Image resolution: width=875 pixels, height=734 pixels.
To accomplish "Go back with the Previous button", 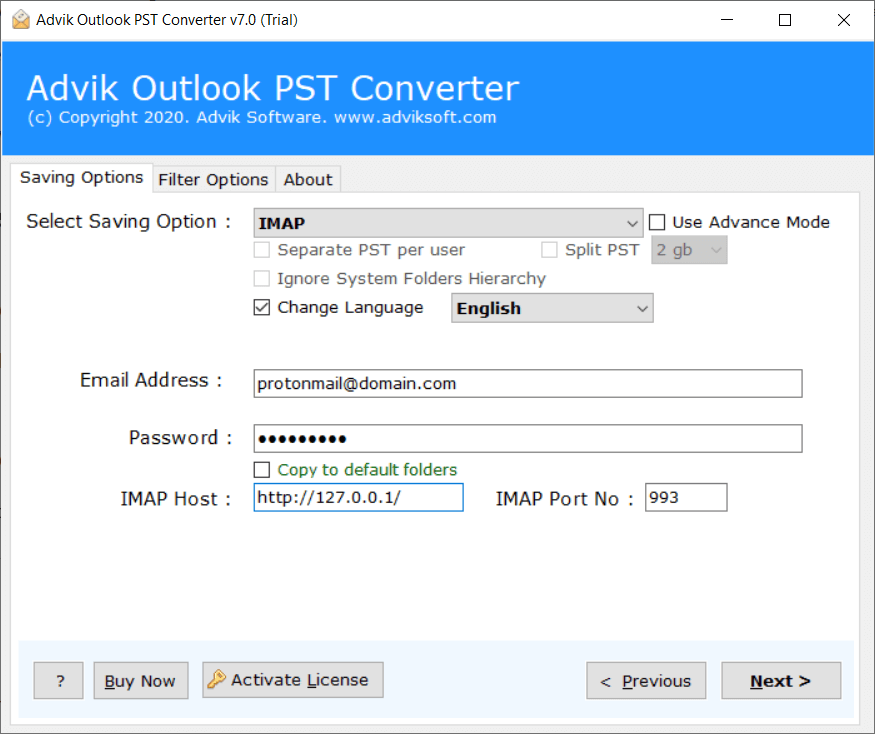I will point(646,680).
